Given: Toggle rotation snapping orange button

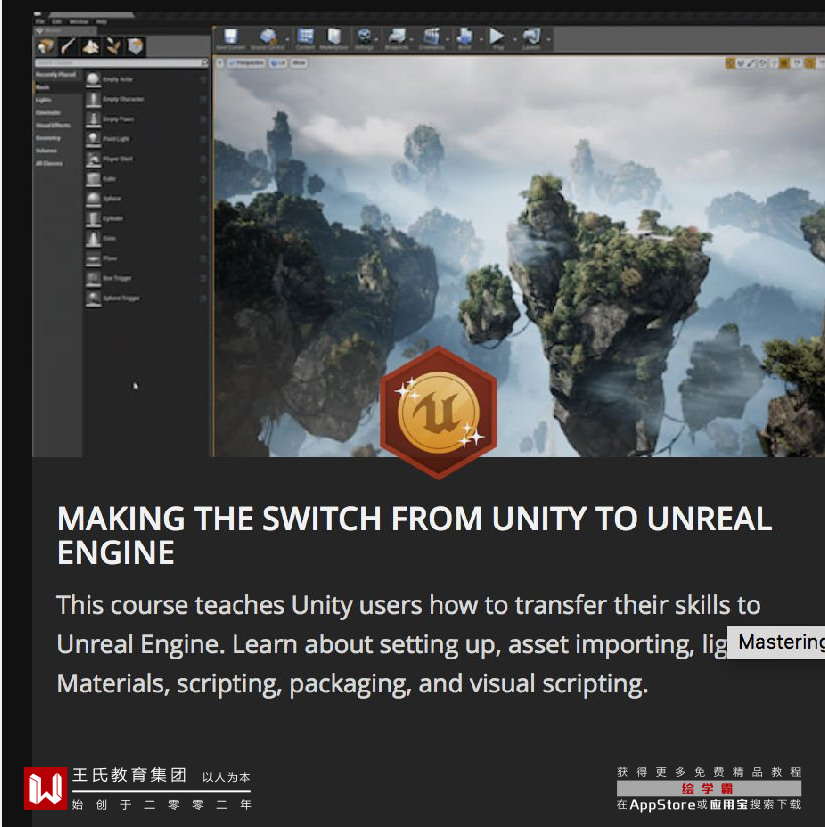Looking at the screenshot, I should click(810, 64).
